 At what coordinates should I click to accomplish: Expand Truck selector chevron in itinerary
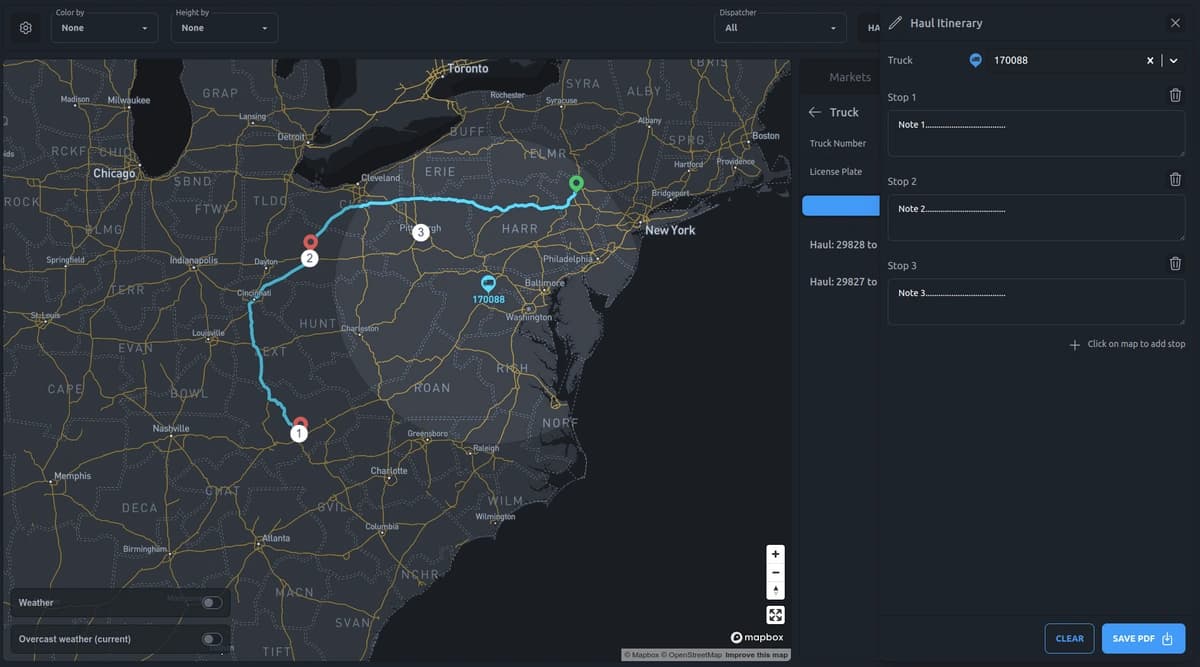[1174, 61]
